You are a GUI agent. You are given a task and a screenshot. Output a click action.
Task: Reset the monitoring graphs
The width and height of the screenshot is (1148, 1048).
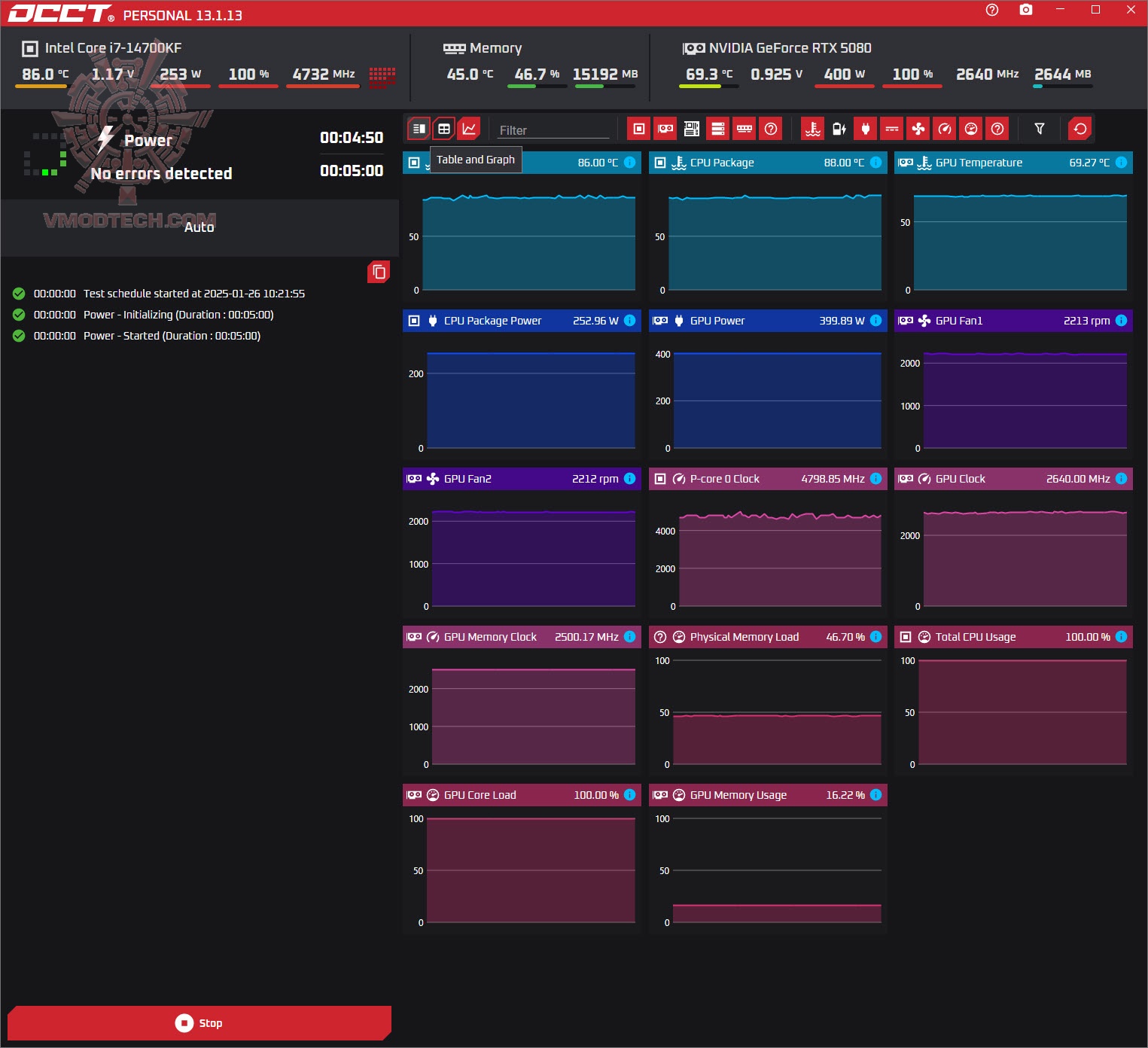[x=1080, y=129]
